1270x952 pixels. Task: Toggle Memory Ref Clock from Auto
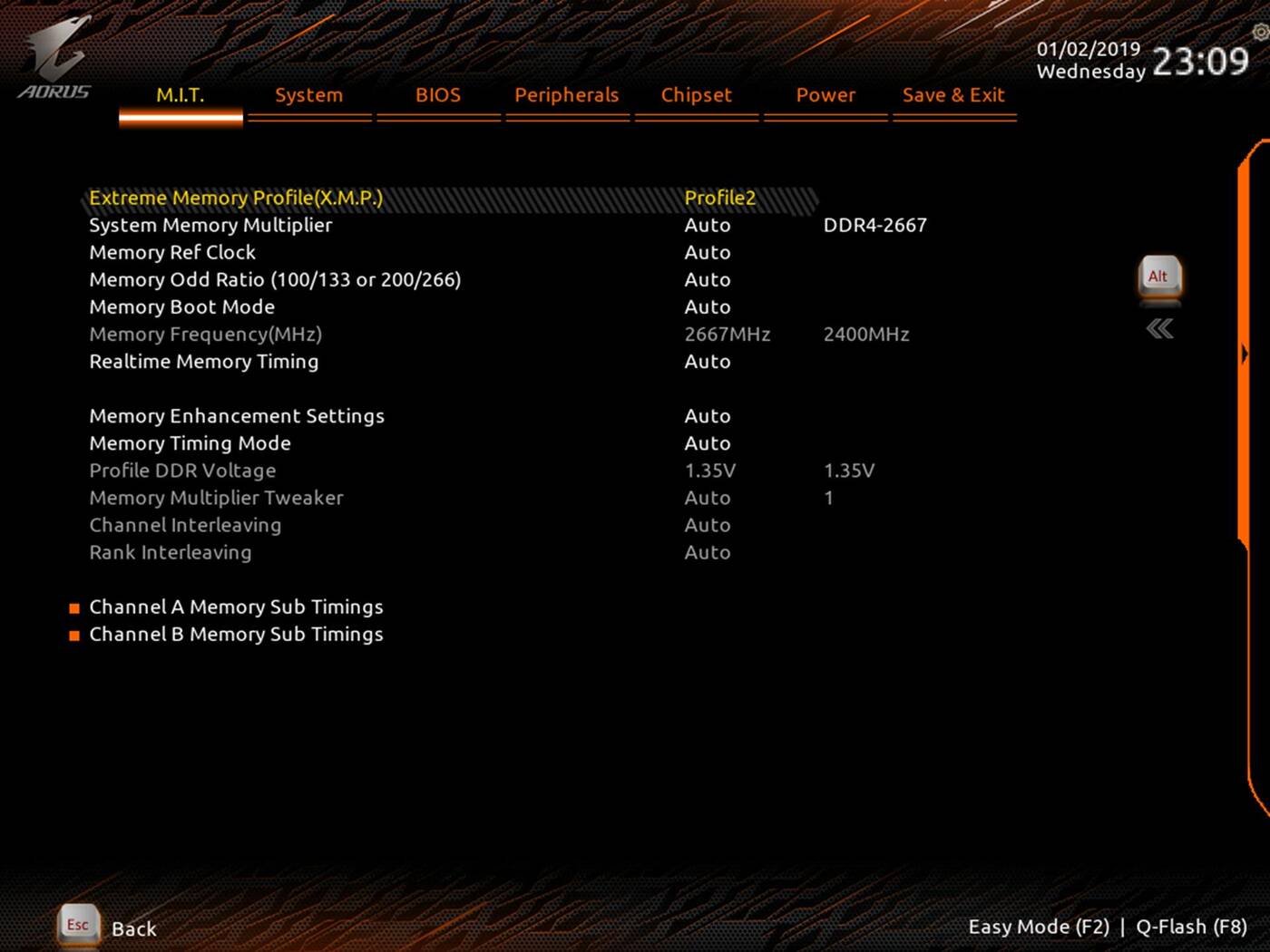[708, 252]
